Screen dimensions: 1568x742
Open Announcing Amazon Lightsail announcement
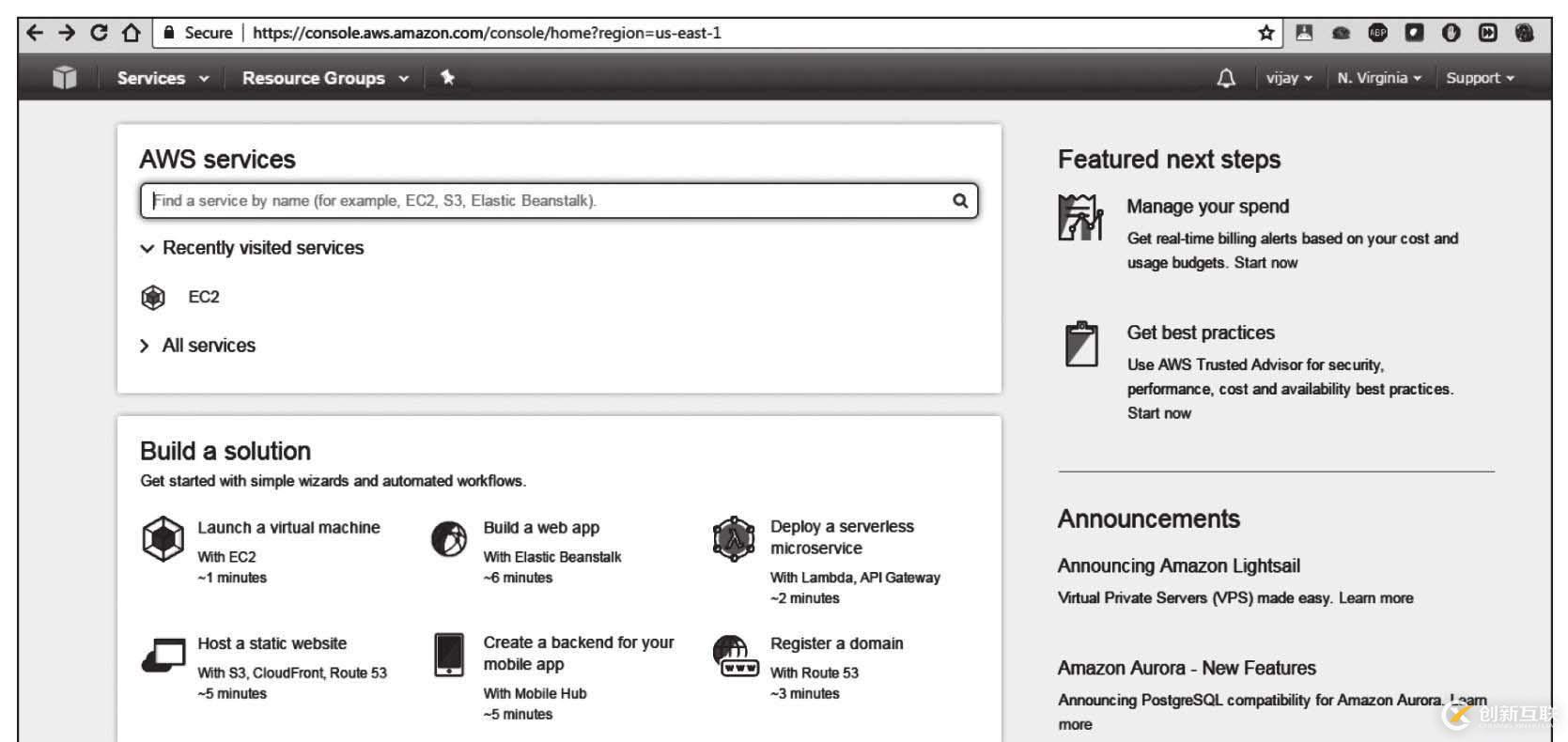pos(1178,565)
